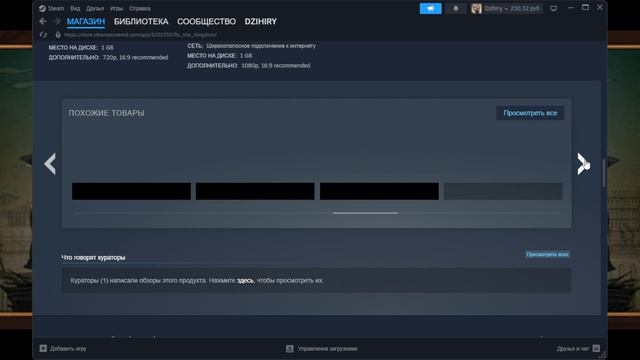Expand the Dzihiry account dropdown
640x360 pixels.
click(507, 8)
